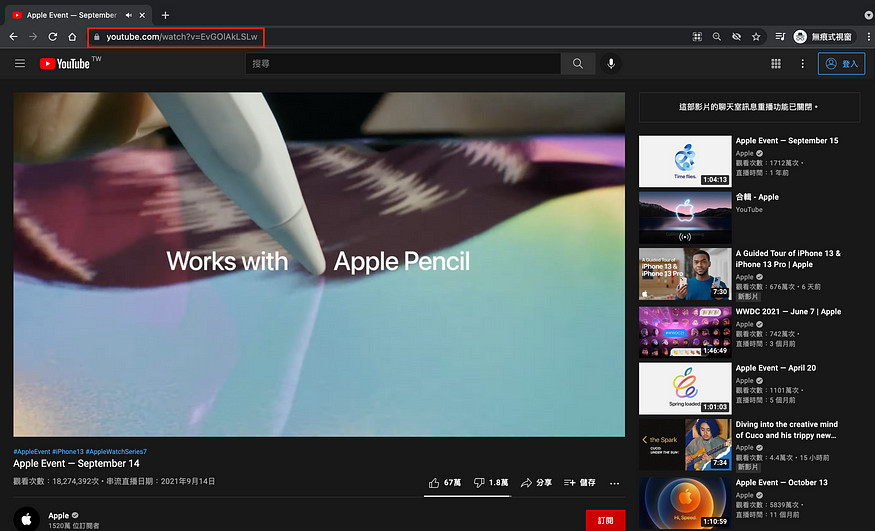Viewport: 875px width, 531px height.
Task: Open the Spring loaded April 20 thumbnail
Action: [685, 388]
